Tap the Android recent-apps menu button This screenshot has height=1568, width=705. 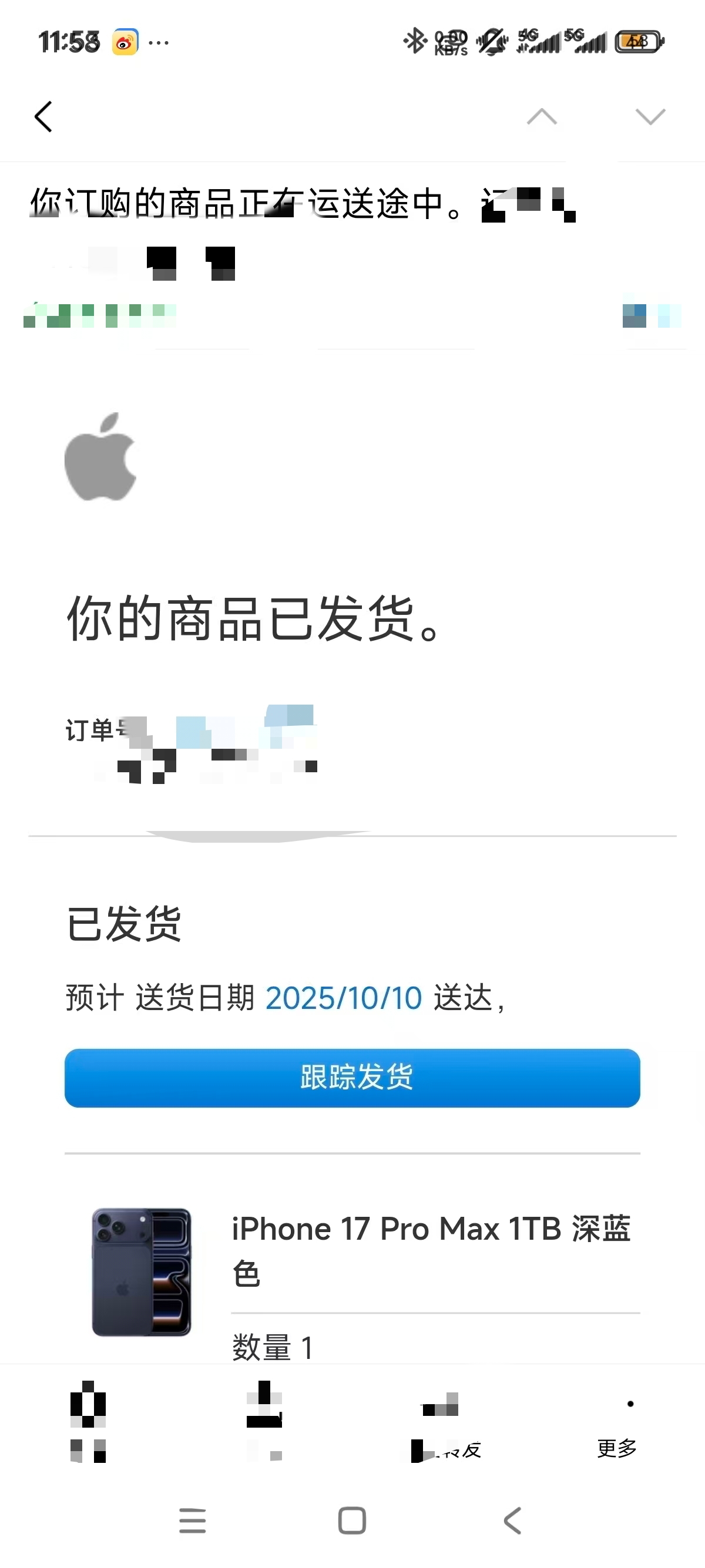192,1520
